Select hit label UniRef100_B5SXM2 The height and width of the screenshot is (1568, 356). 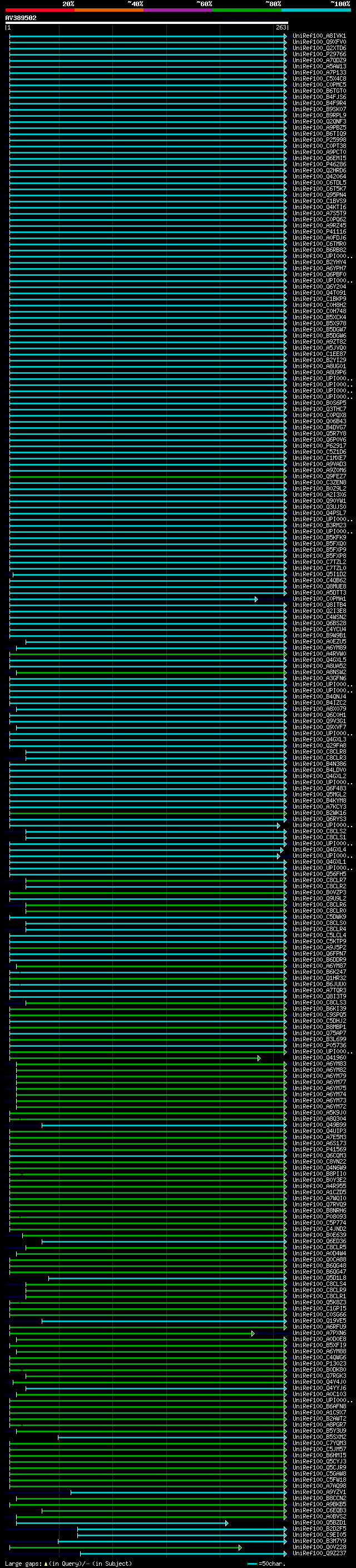pyautogui.click(x=319, y=1437)
